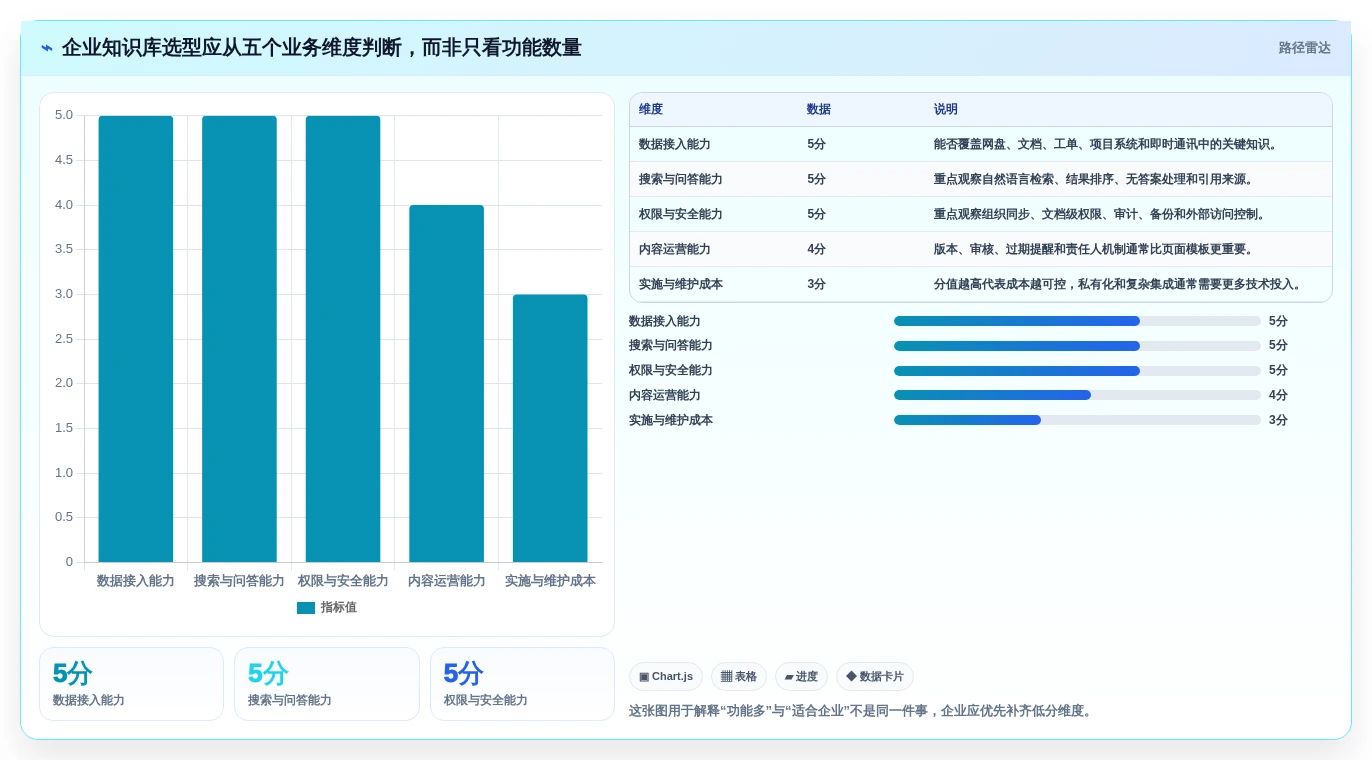Click the 3分 score in the table
1372x760 pixels.
click(817, 284)
